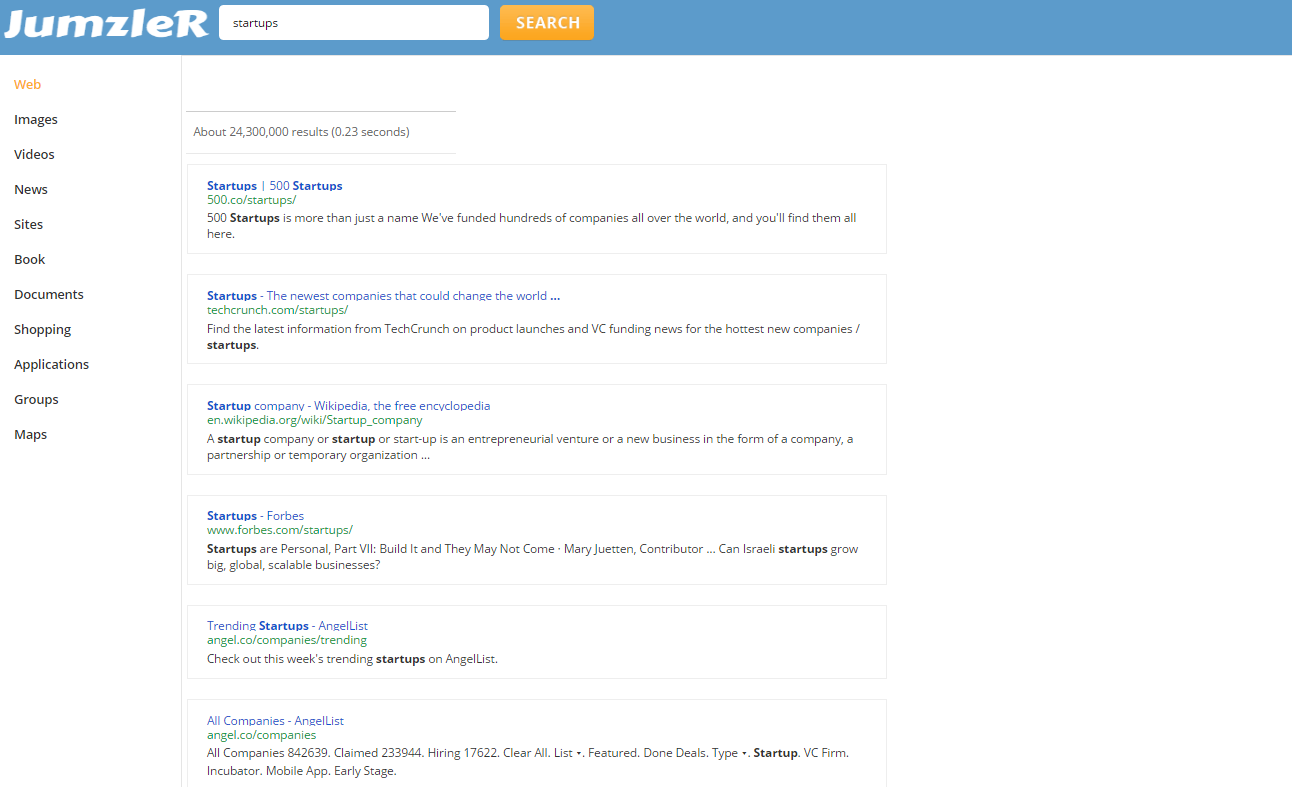
Task: Click the en.wikipedia.org/wiki/Startup_company URL
Action: click(x=315, y=420)
